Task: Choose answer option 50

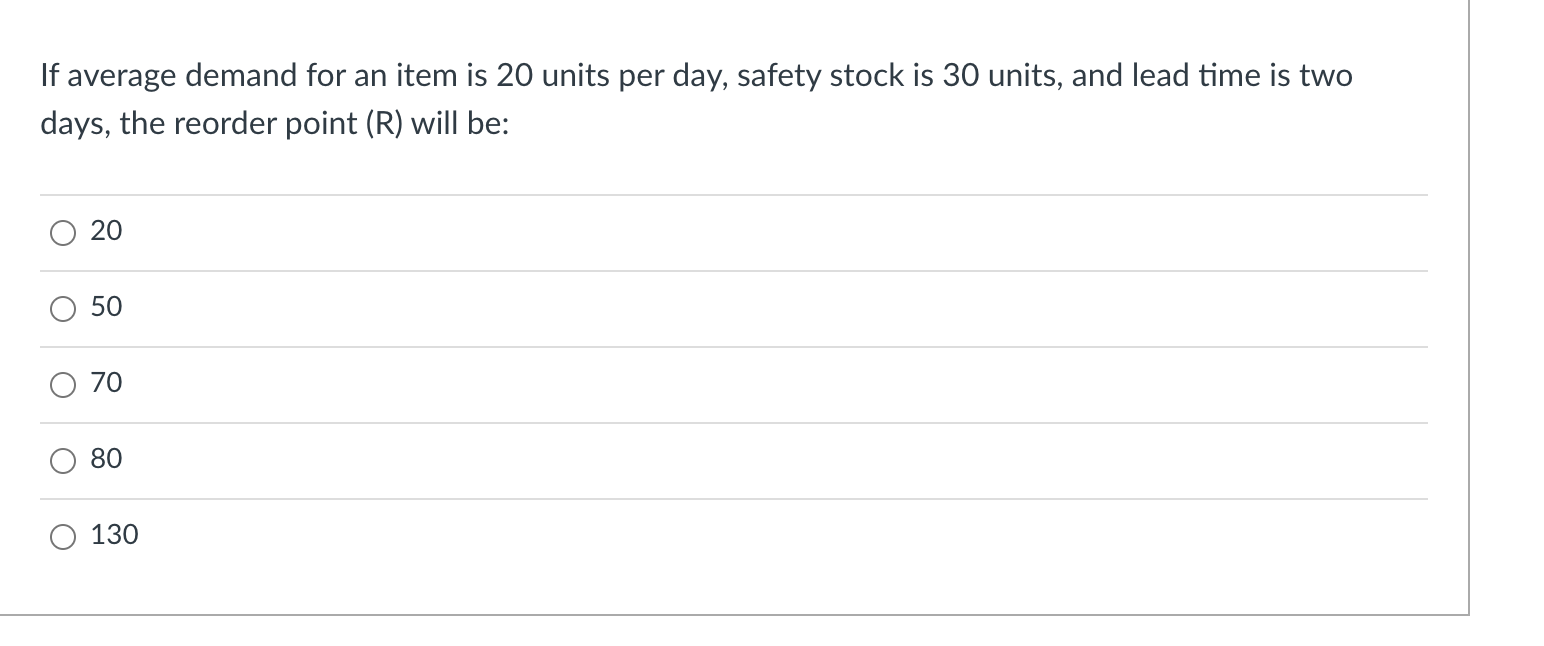Action: pos(106,308)
